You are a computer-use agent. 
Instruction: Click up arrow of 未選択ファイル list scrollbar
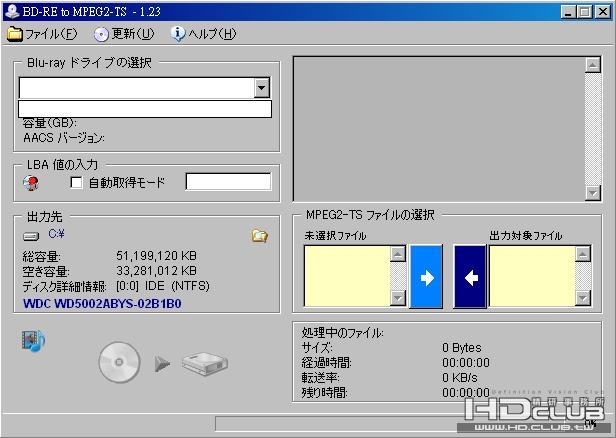tap(398, 254)
